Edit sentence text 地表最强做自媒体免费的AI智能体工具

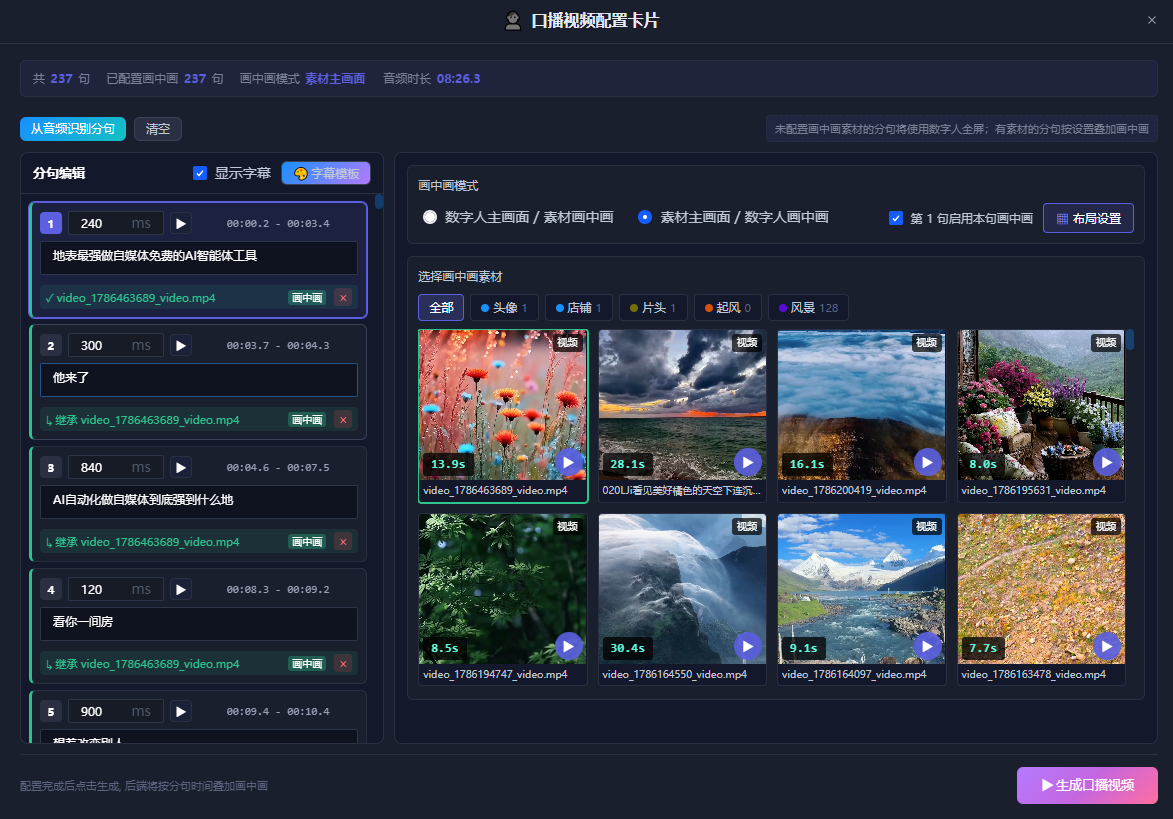[198, 257]
